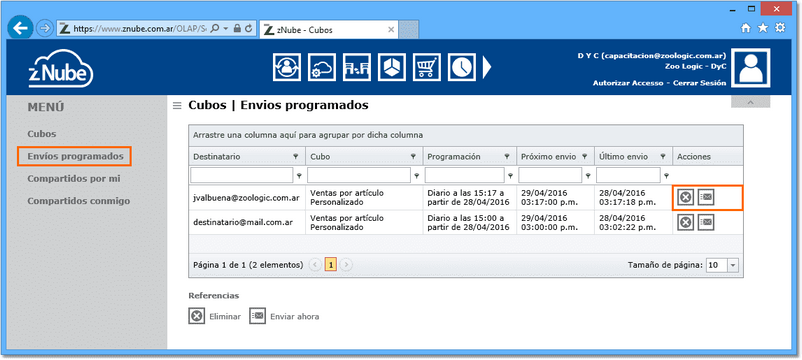Select the 'Diario a las 15:17' schedule cell
The image size is (802, 360).
pyautogui.click(x=469, y=197)
